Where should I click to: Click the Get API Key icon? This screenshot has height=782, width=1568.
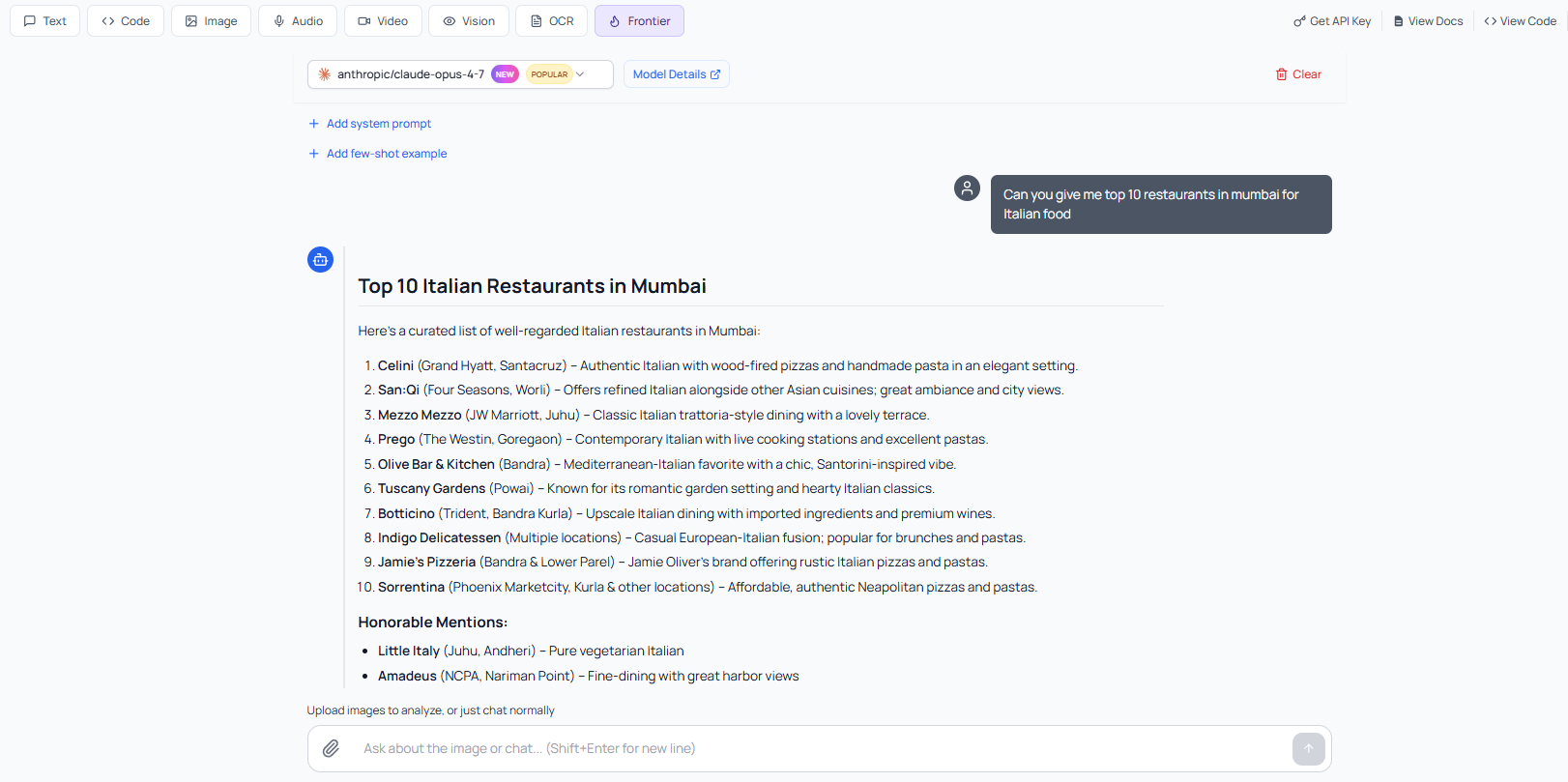click(x=1299, y=21)
